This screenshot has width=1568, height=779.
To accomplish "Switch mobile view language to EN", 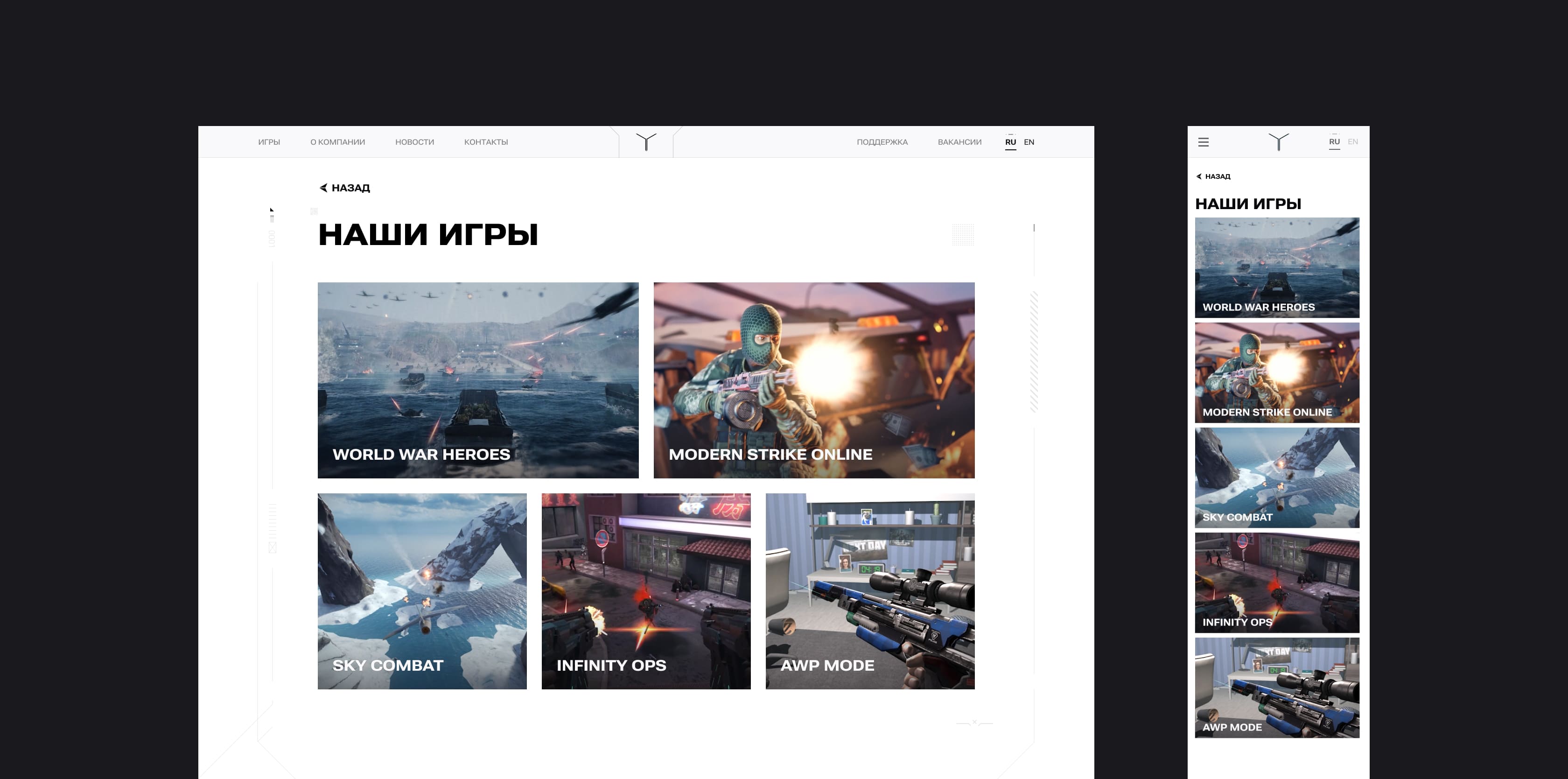I will click(x=1352, y=142).
